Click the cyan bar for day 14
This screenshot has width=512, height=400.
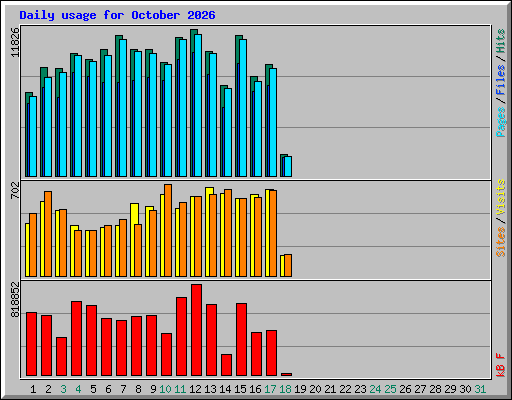tap(228, 132)
